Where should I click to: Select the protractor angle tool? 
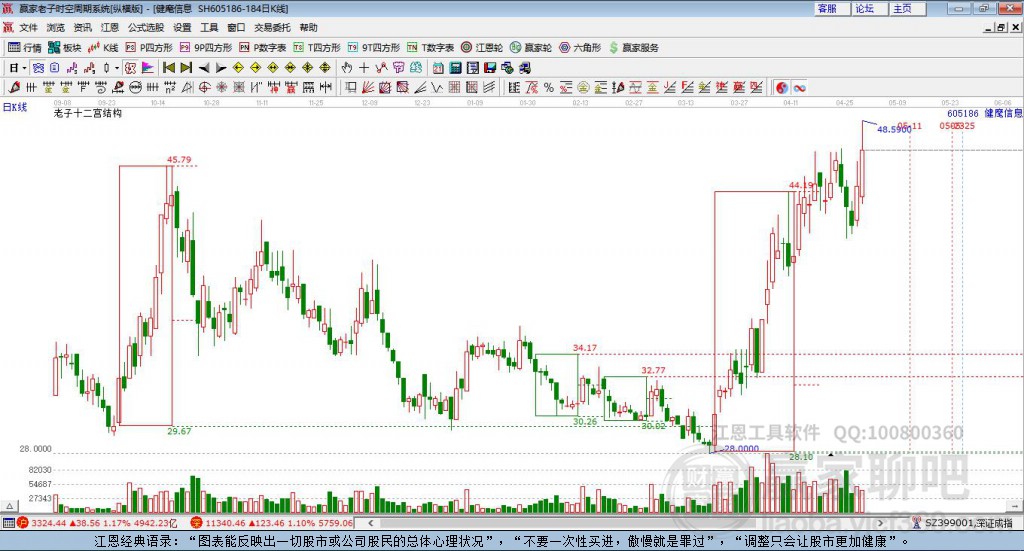click(x=187, y=87)
